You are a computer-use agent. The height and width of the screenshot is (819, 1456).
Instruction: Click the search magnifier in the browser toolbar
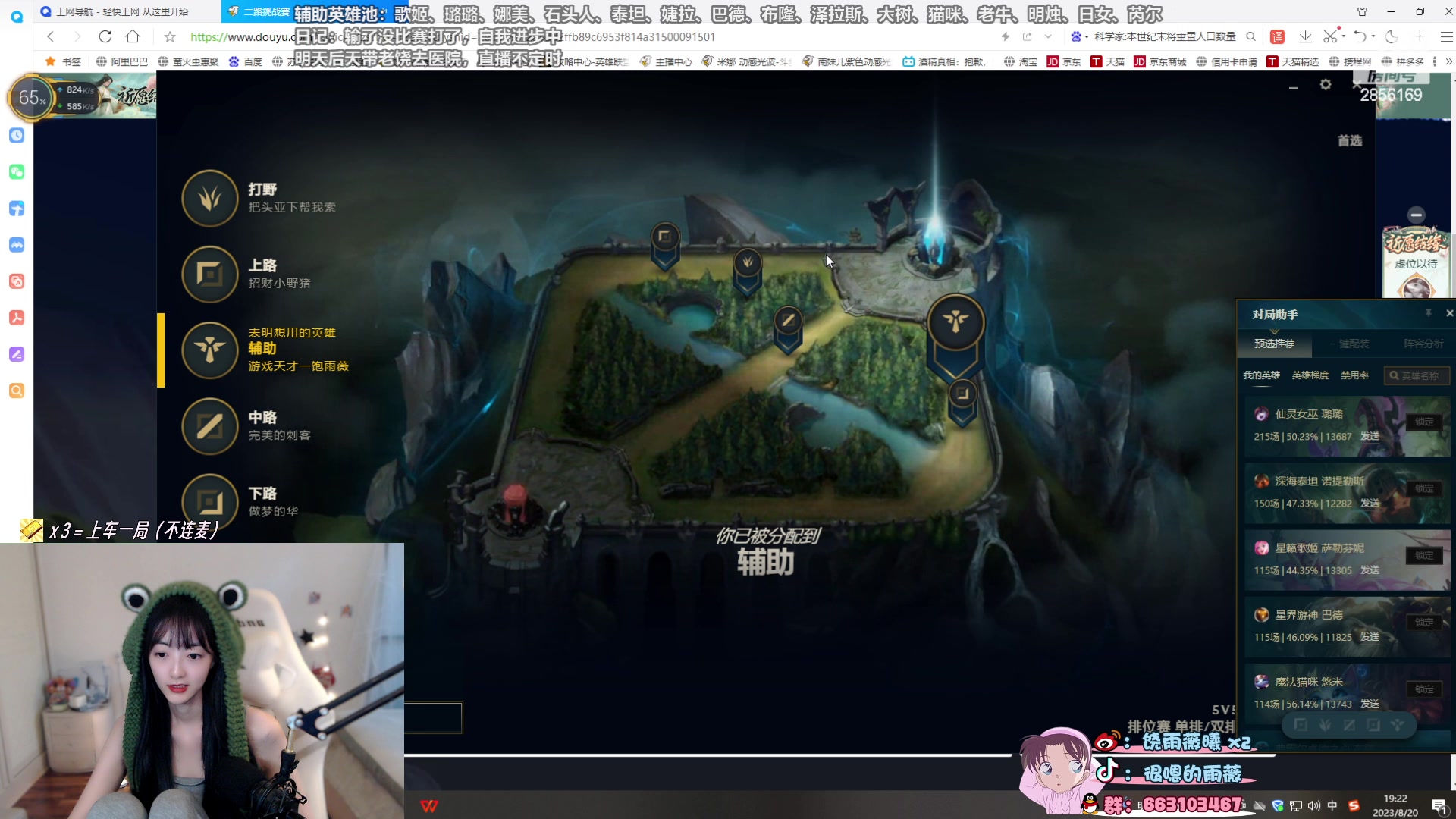tap(1251, 36)
